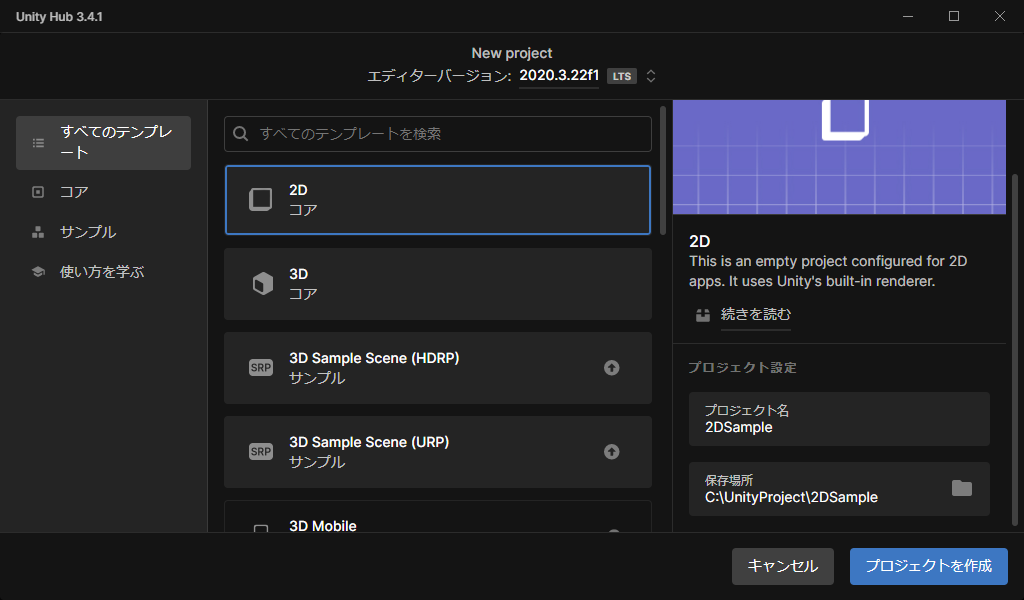Screen dimensions: 1024x600
Task: Click the LTS badge next to editor version
Action: [622, 76]
